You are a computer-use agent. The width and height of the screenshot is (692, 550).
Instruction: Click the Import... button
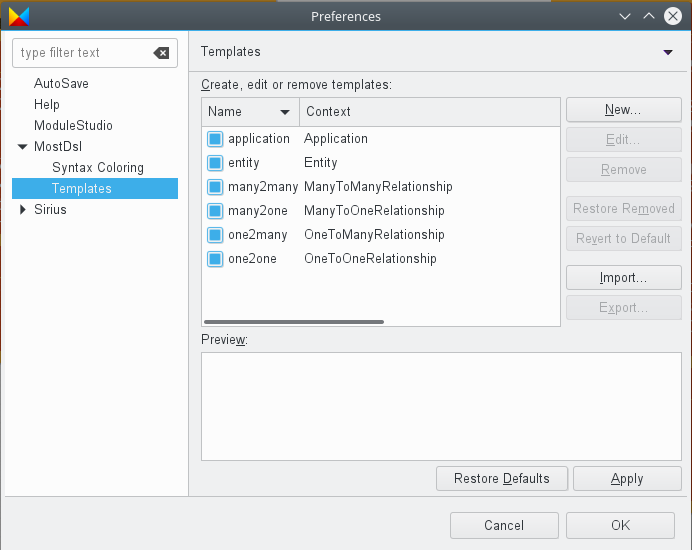pos(624,278)
